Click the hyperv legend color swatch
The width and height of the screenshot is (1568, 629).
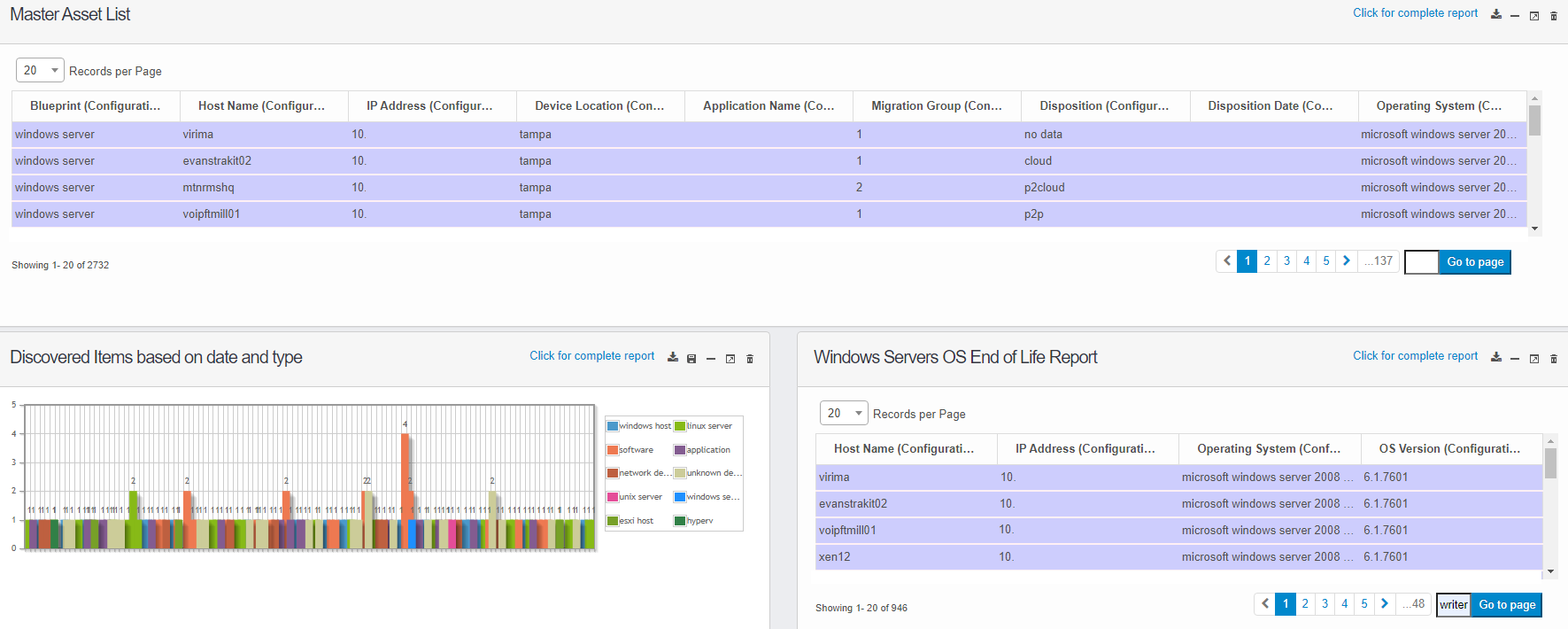coord(680,521)
